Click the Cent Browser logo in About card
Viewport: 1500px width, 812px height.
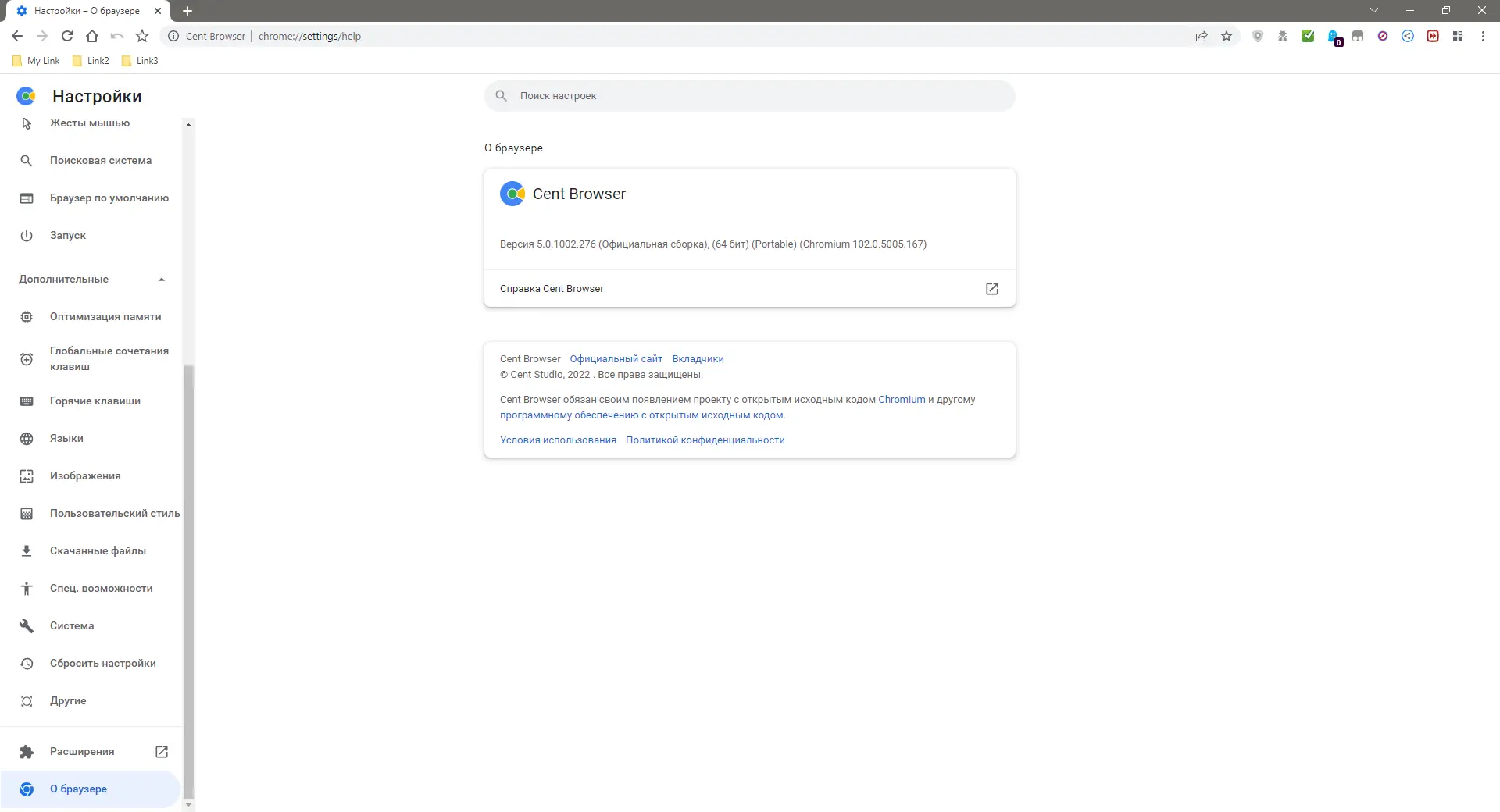(x=512, y=194)
